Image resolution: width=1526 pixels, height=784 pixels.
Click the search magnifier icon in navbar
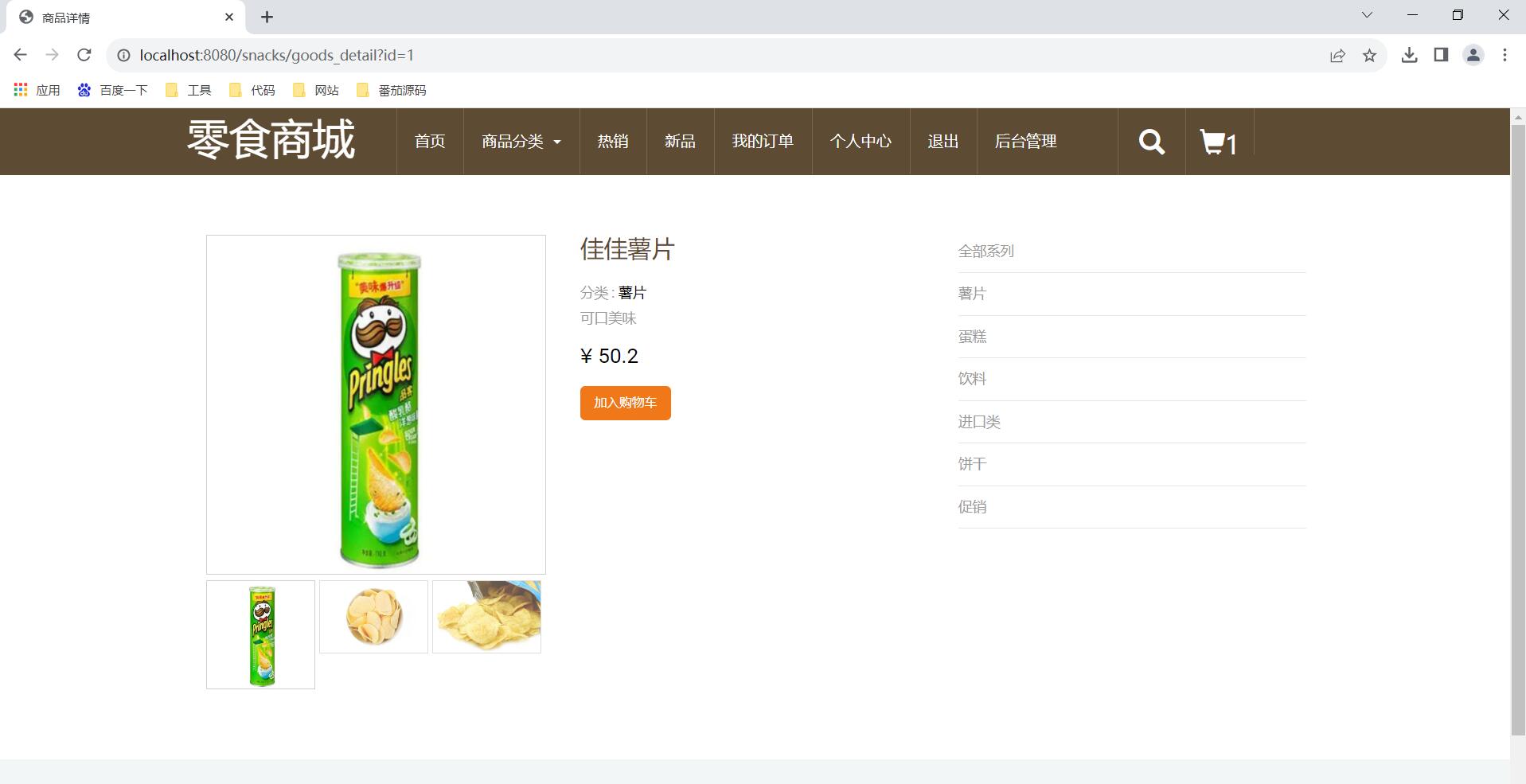[1151, 142]
